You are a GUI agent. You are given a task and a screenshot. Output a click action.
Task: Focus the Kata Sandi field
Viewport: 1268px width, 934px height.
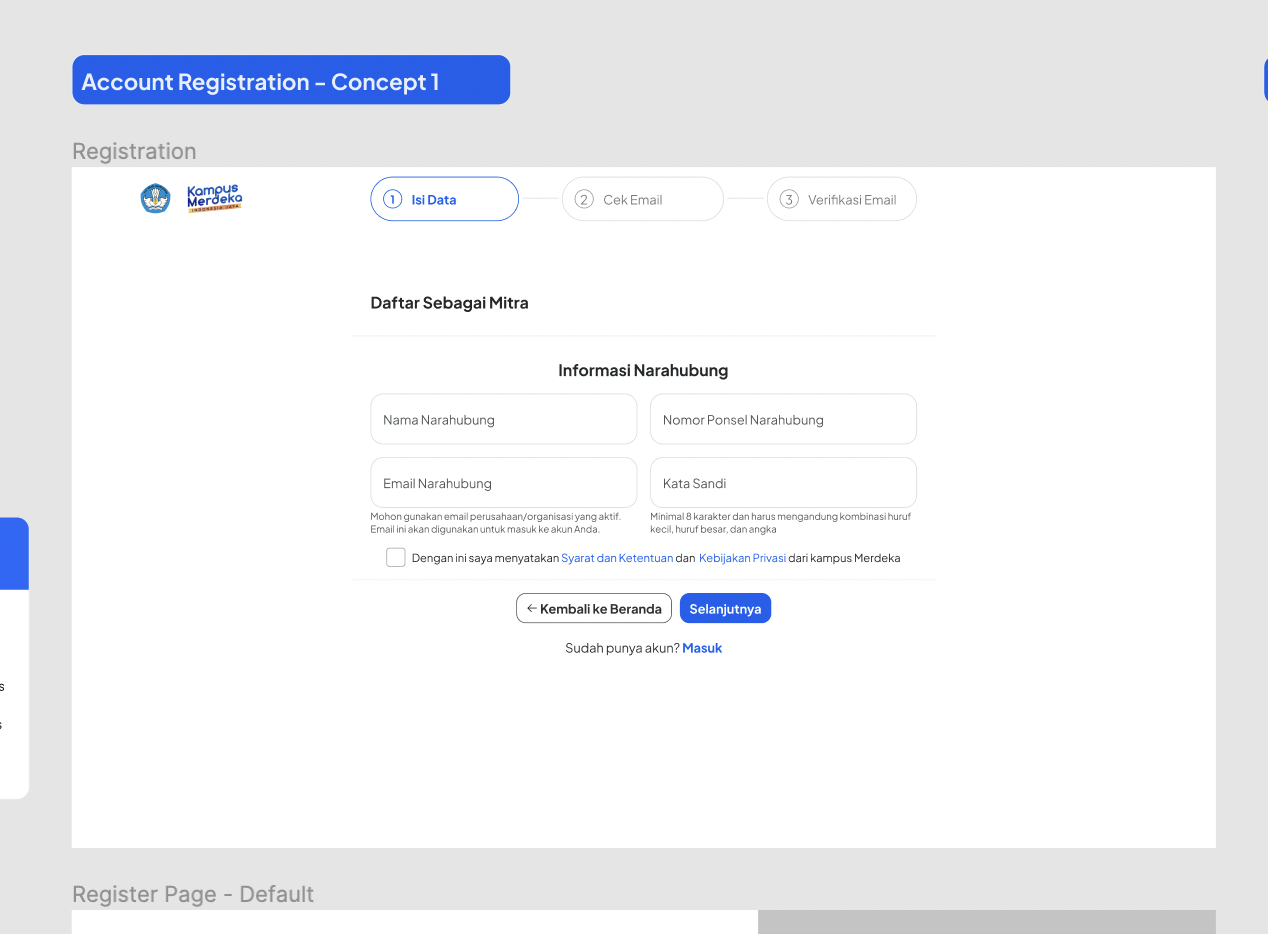783,483
